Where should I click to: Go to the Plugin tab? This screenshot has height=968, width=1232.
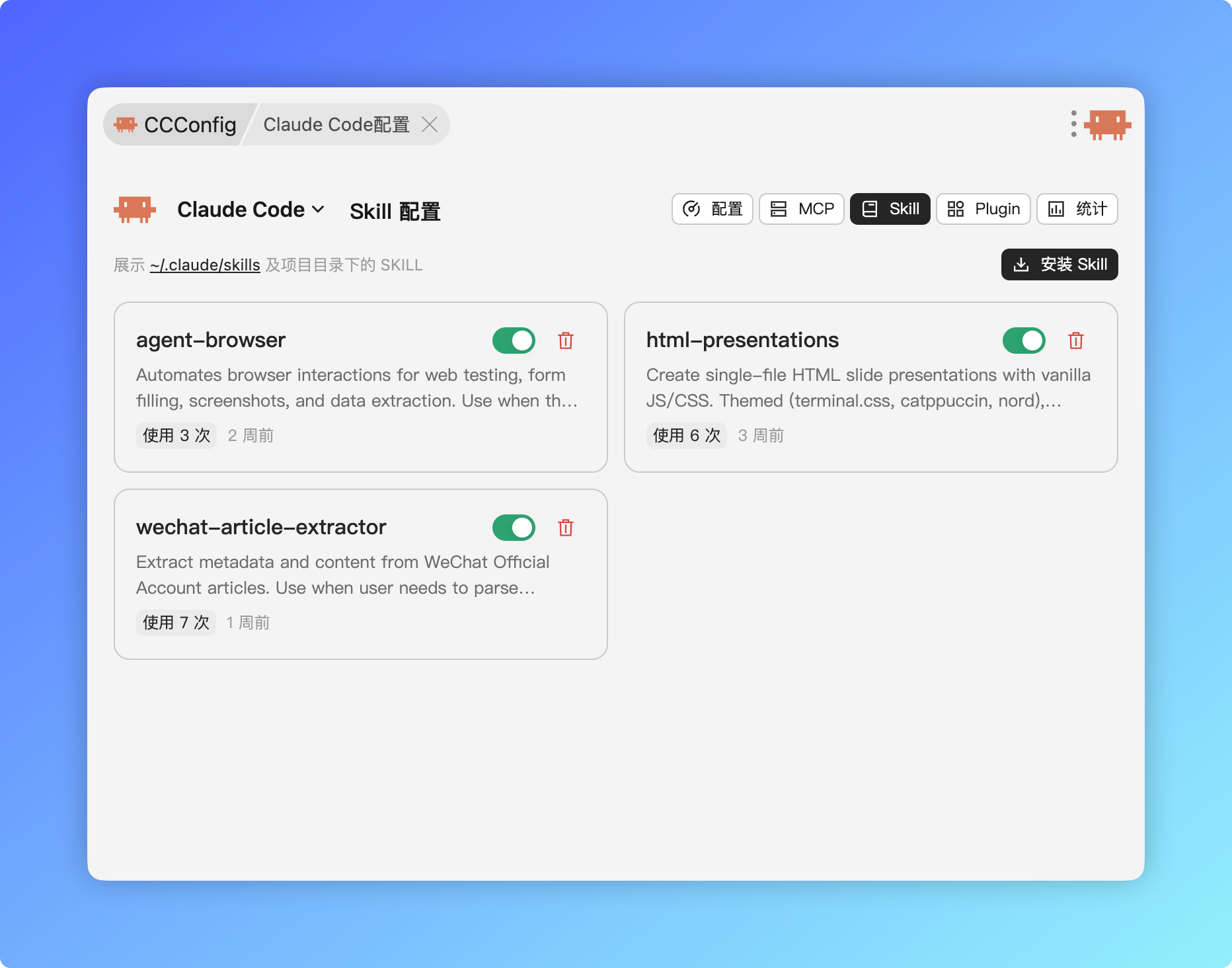tap(983, 209)
